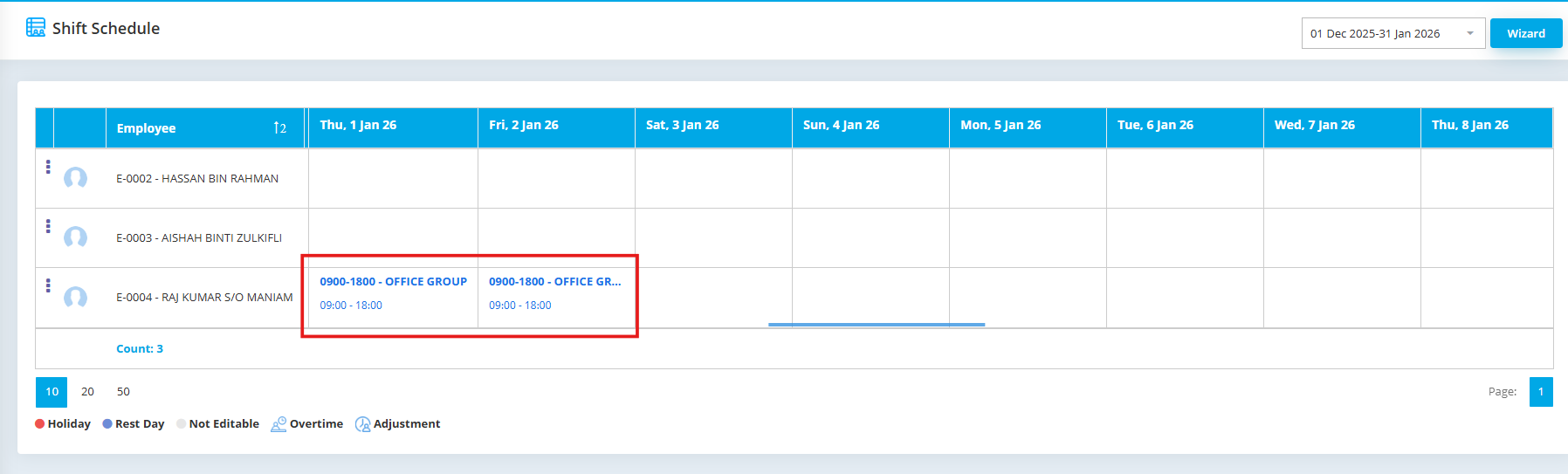This screenshot has width=1568, height=474.
Task: Click the horizontal scrollbar under the grid
Action: [877, 325]
